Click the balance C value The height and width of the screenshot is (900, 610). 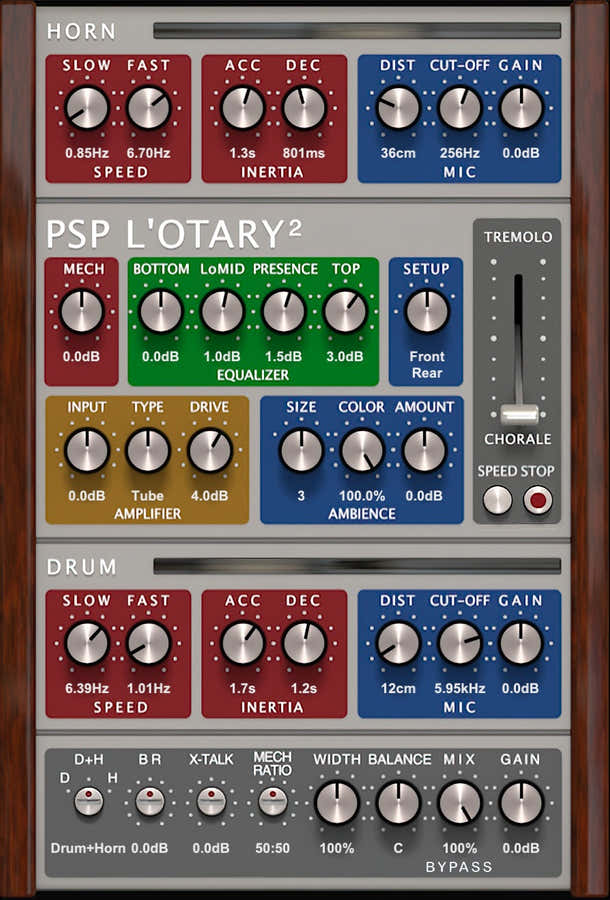tap(398, 848)
